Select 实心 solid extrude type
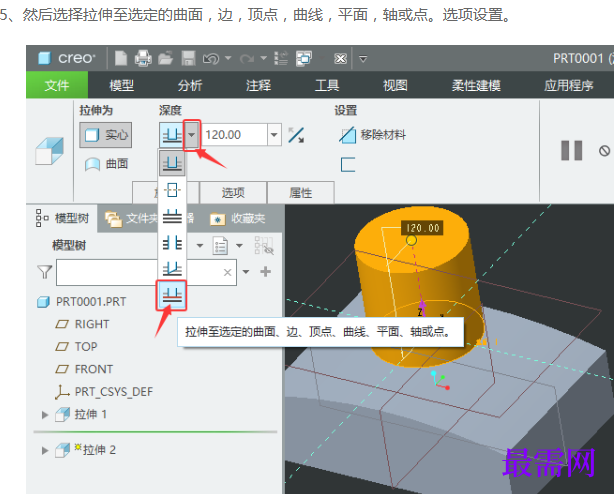614x494 pixels. [x=106, y=135]
